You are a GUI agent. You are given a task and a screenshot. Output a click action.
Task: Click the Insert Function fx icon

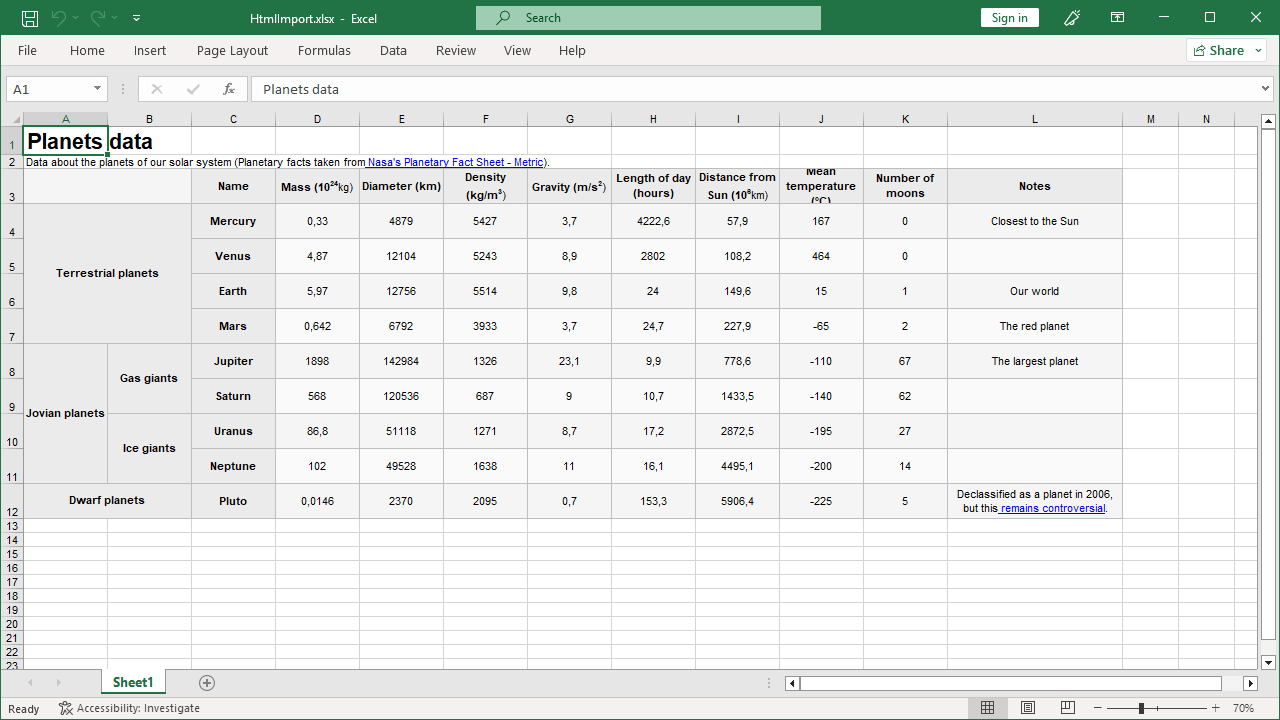click(229, 89)
